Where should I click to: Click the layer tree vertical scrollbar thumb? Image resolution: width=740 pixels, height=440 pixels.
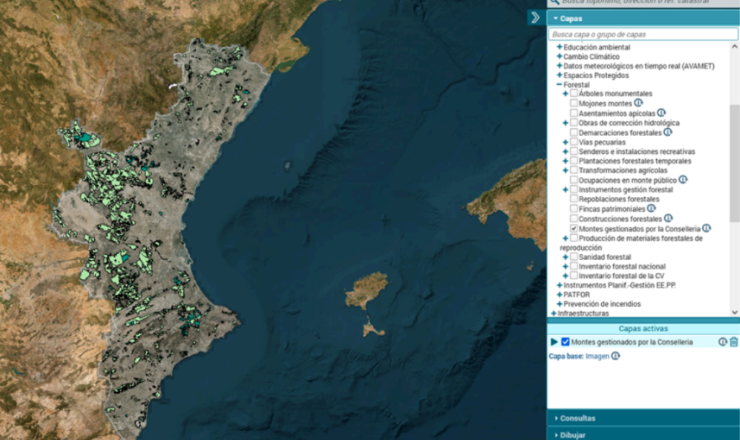pos(734,163)
